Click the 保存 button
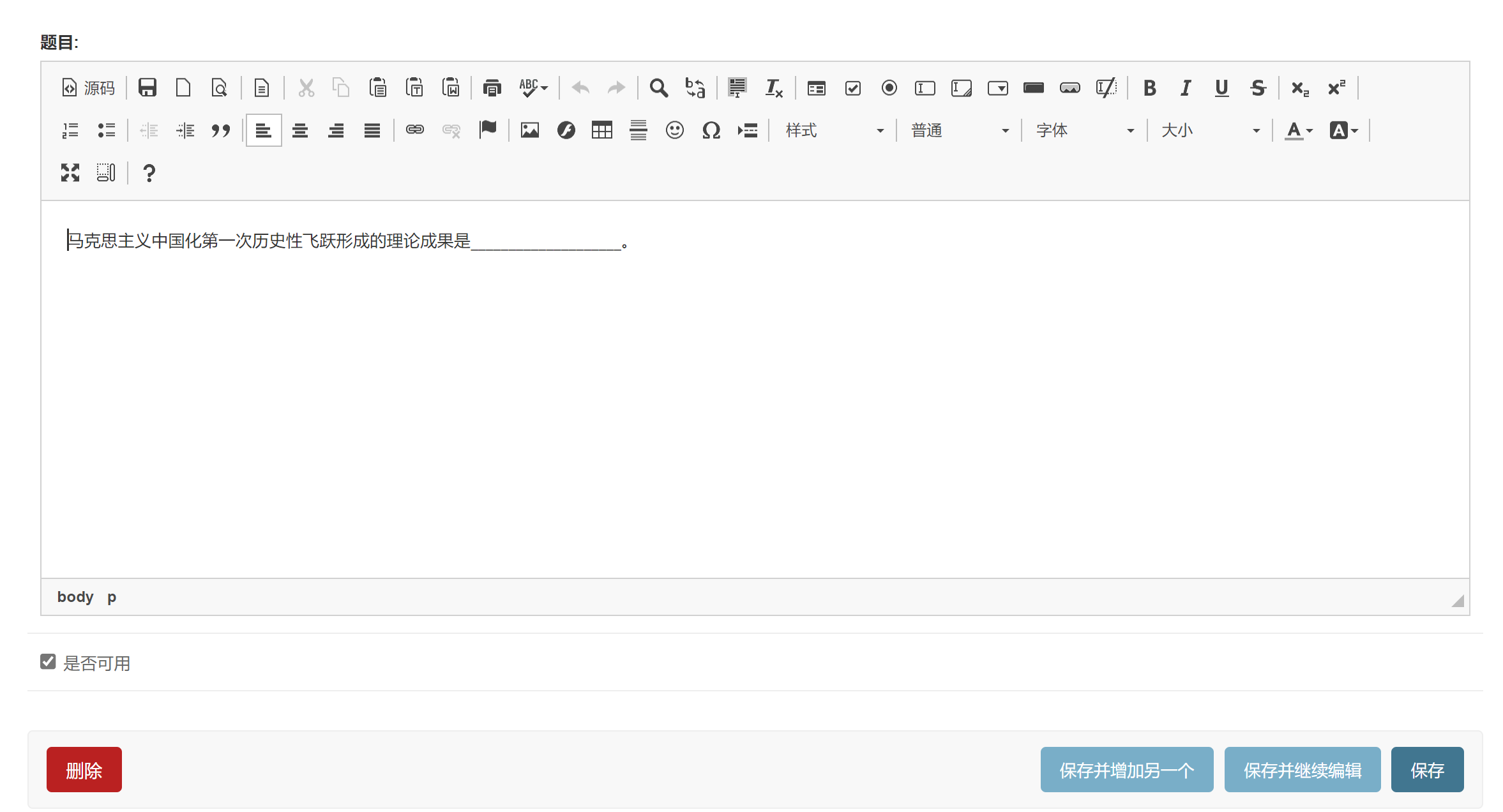Image resolution: width=1503 pixels, height=812 pixels. pos(1428,770)
